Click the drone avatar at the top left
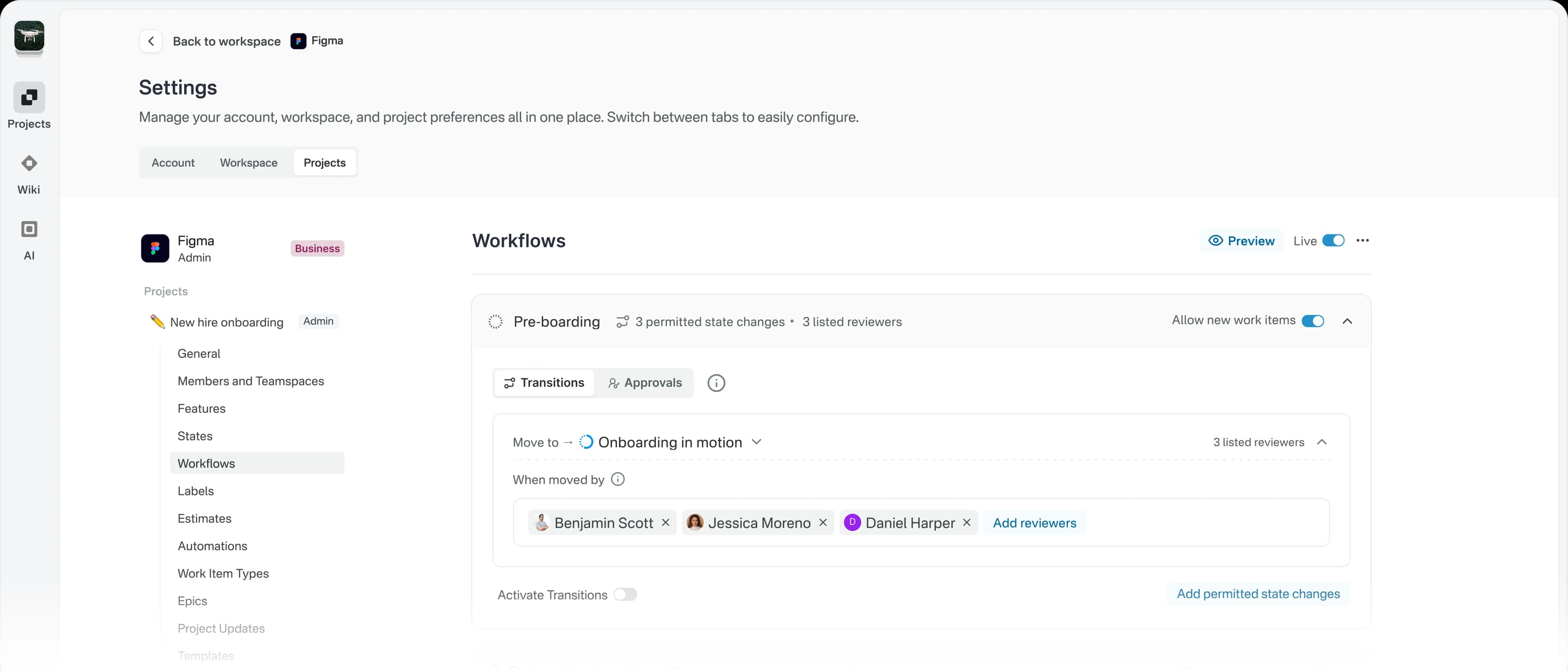The image size is (1568, 672). tap(29, 38)
